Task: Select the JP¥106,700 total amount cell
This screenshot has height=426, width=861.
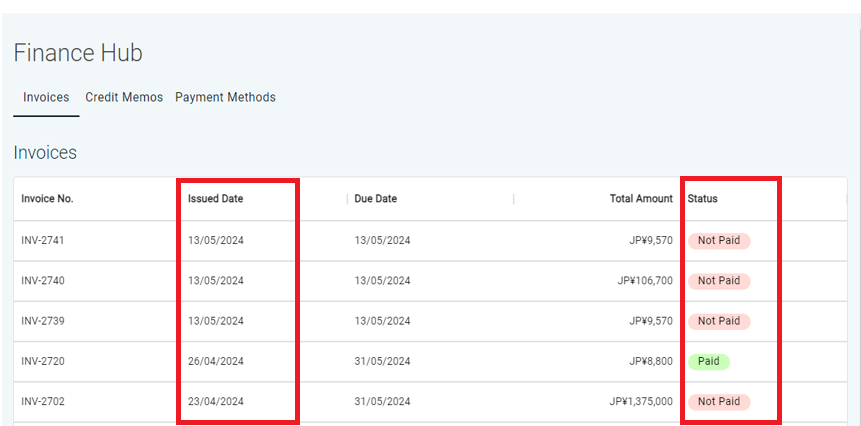Action: (x=645, y=281)
